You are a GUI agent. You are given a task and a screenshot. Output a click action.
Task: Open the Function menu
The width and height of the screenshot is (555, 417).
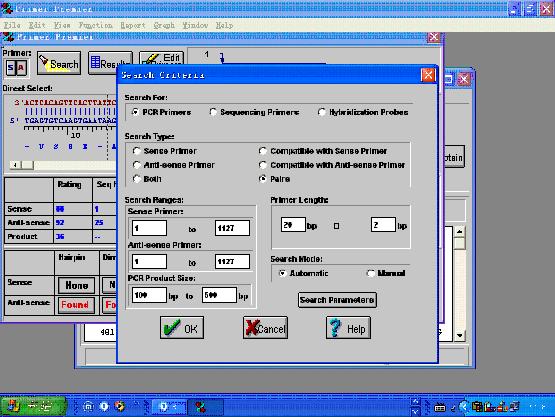pos(95,25)
